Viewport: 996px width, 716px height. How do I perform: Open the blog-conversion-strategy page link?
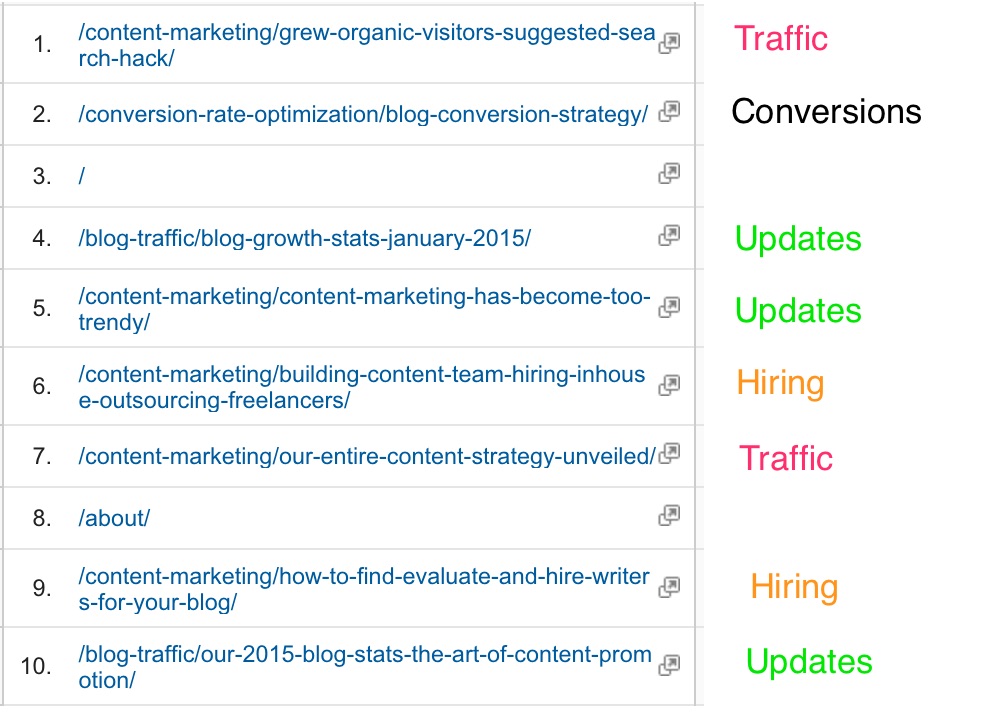(363, 114)
